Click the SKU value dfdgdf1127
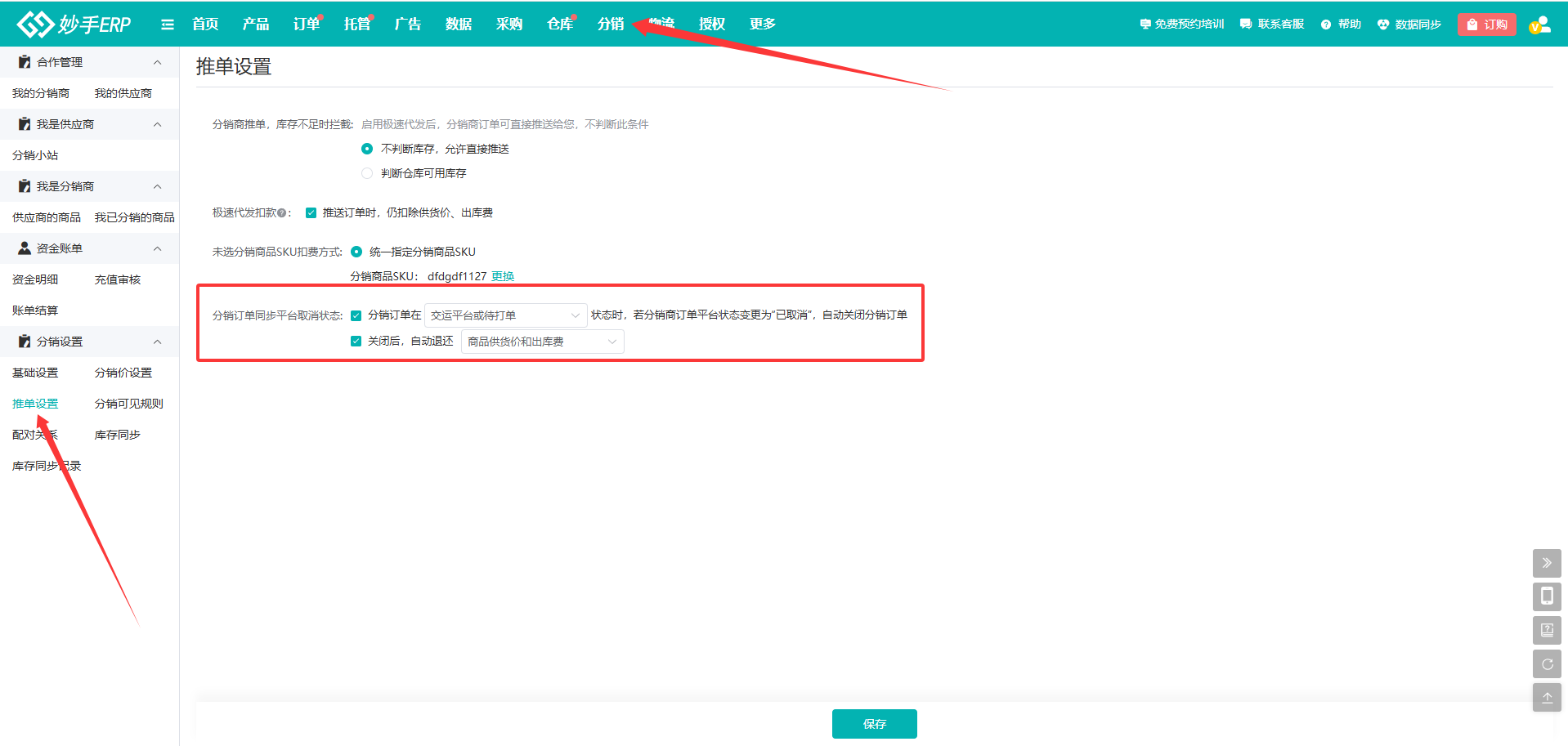 point(457,276)
